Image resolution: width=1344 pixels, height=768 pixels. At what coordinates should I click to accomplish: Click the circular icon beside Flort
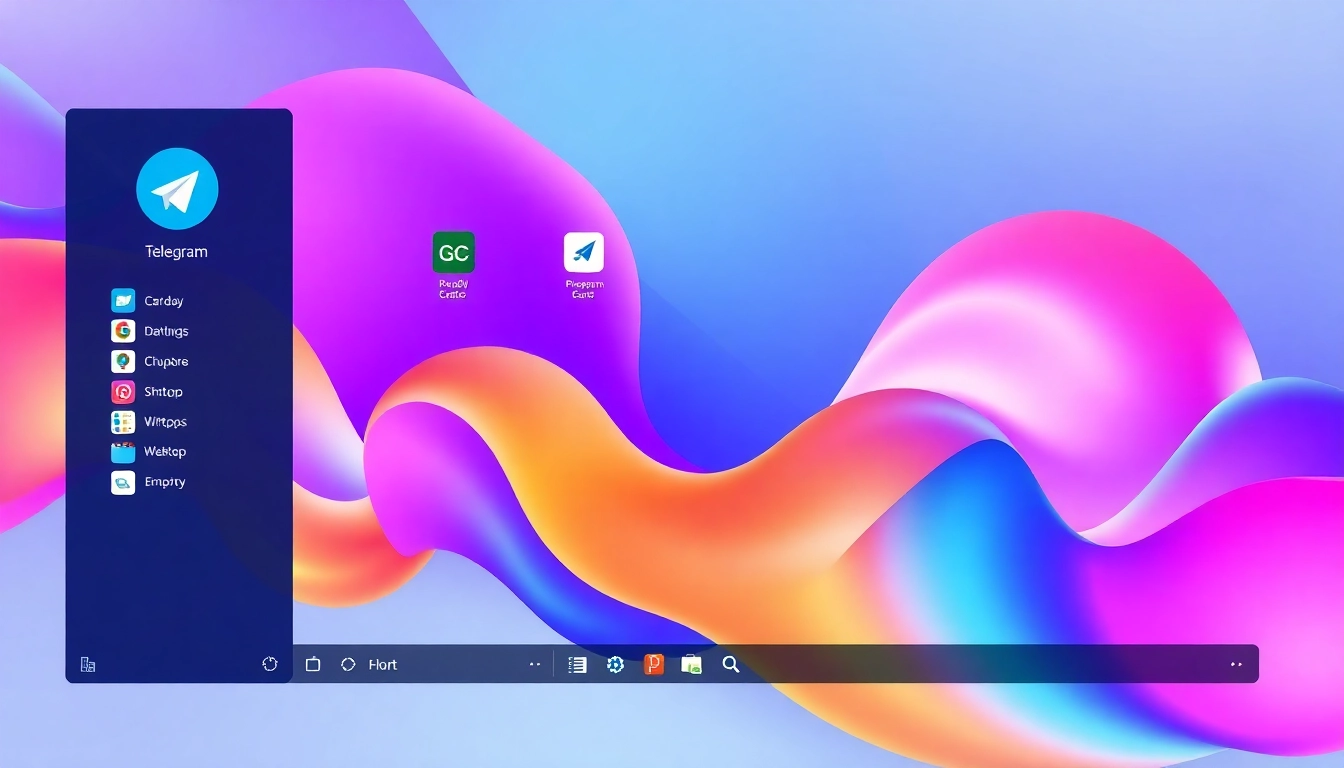coord(348,664)
